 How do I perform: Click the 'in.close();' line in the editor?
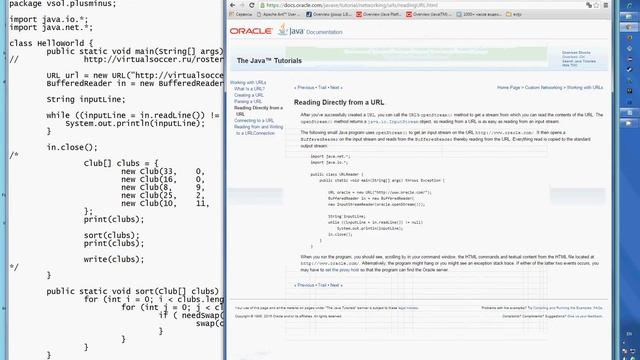point(72,147)
